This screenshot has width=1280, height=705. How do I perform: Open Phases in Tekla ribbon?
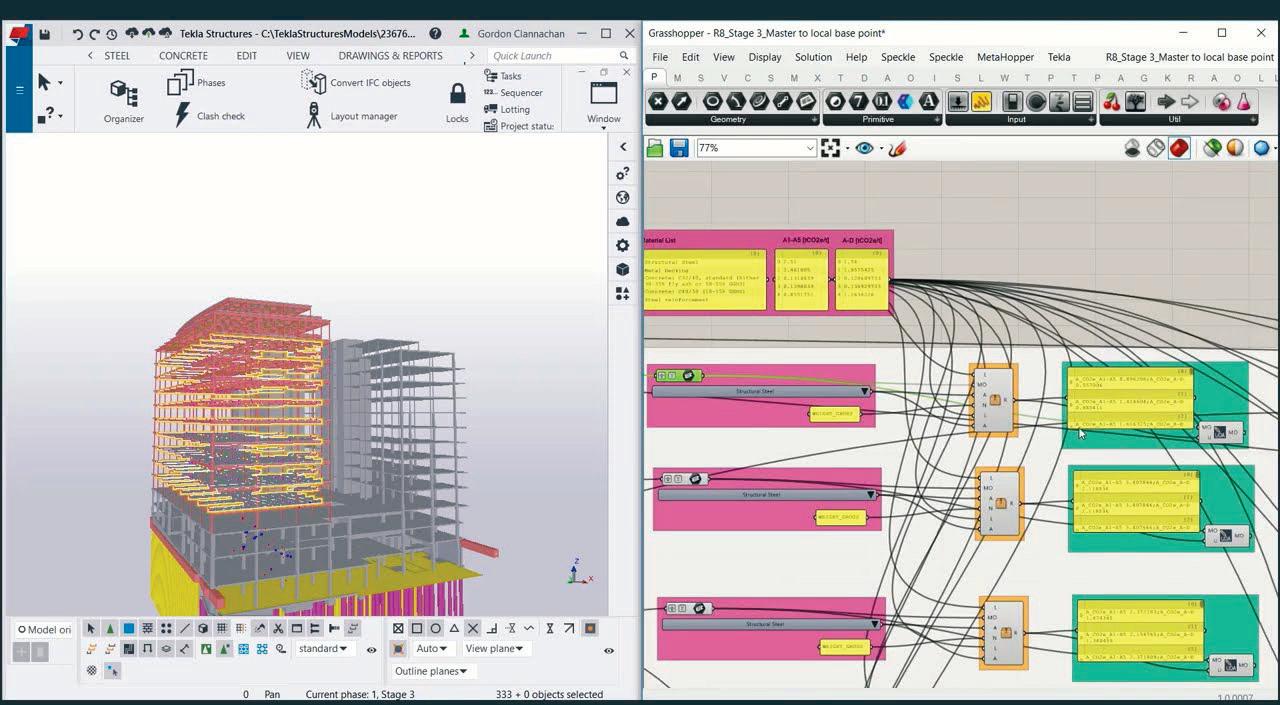click(196, 82)
